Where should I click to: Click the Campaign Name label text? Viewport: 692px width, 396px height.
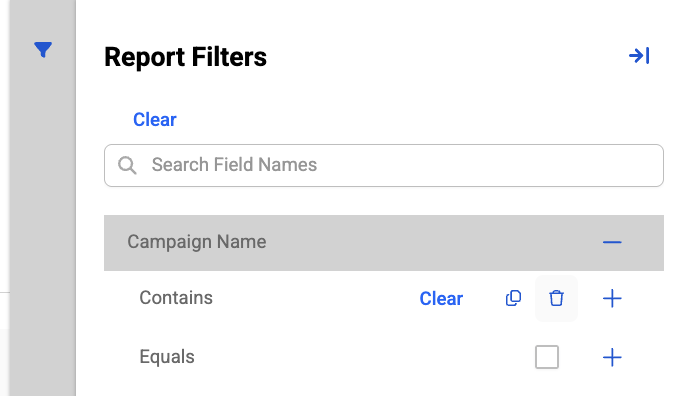tap(197, 242)
